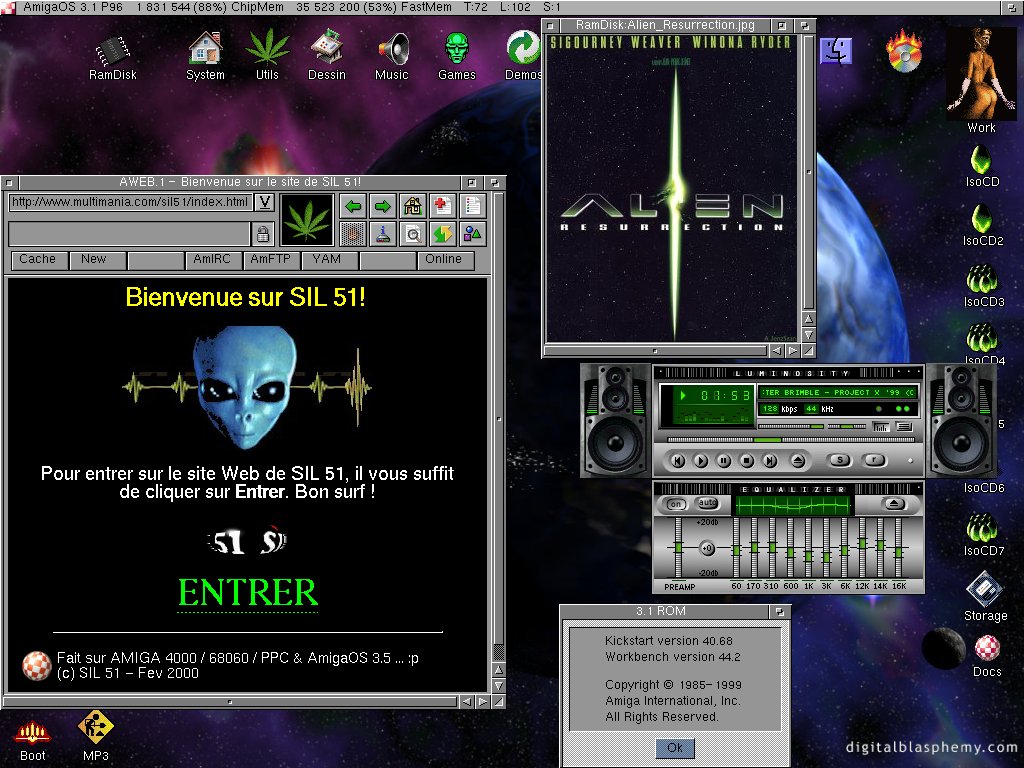Viewport: 1024px width, 768px height.
Task: Click the search magnifier icon in AWeb
Action: [x=412, y=235]
